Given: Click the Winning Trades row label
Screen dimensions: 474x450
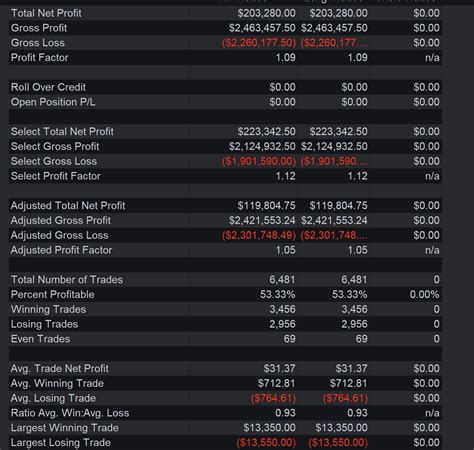Looking at the screenshot, I should pyautogui.click(x=48, y=309).
